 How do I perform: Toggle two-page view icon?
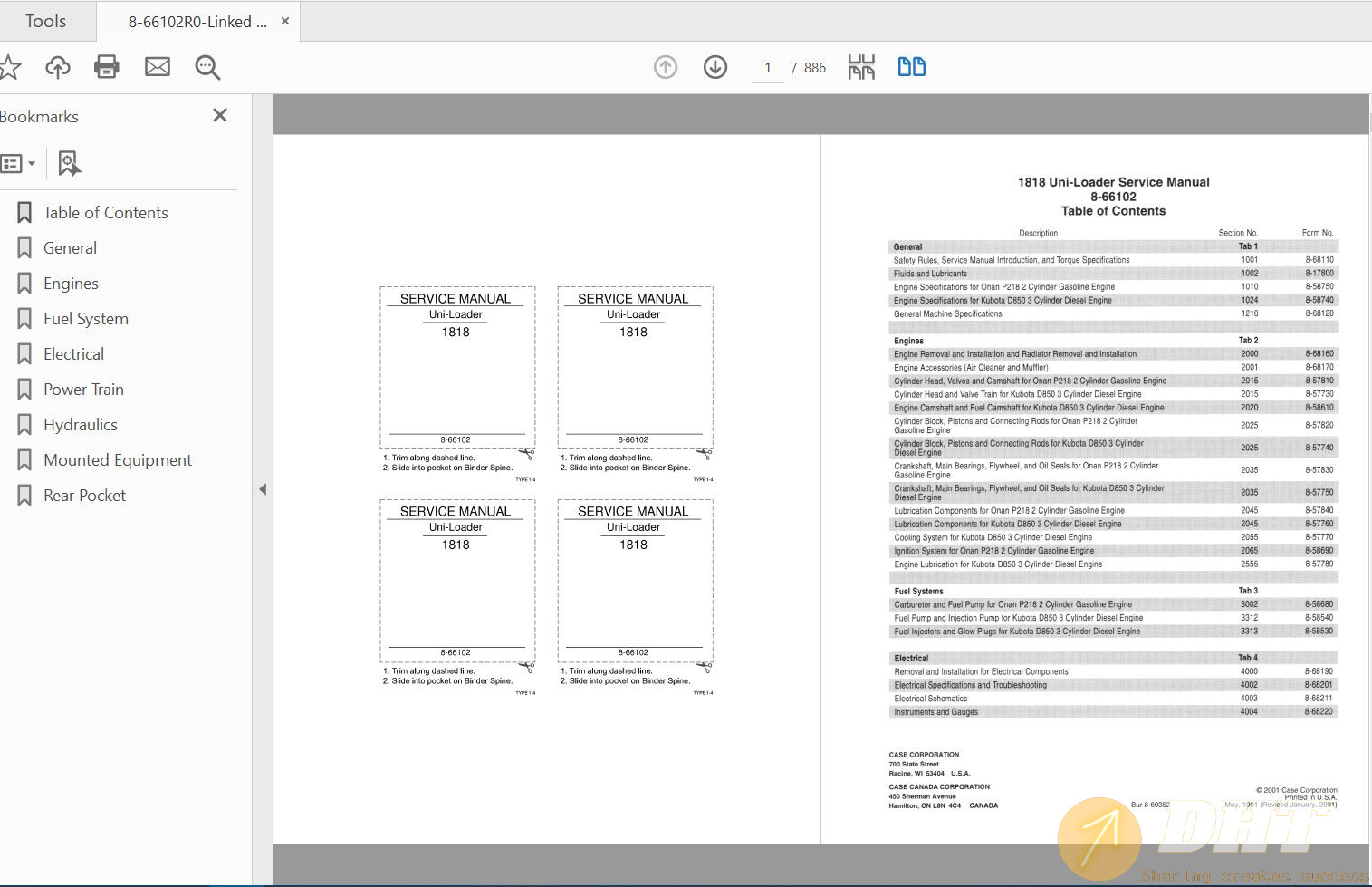[x=911, y=67]
